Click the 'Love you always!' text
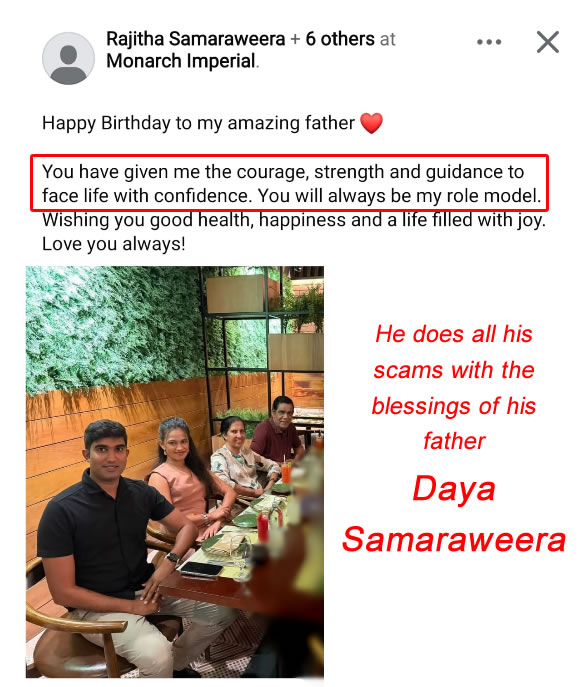Screen dimensions: 582x687 point(114,244)
